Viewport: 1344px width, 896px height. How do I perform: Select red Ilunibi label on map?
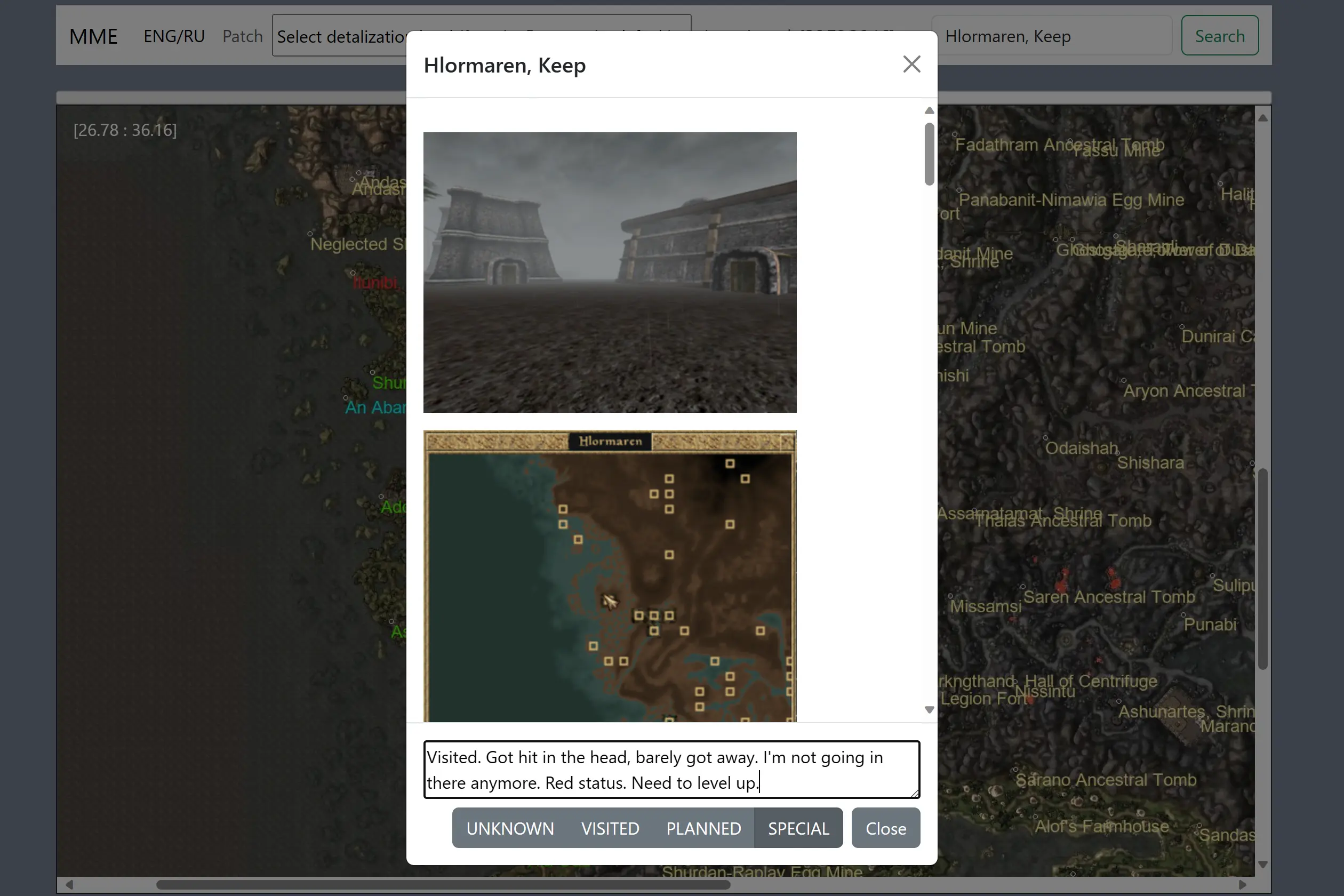pos(375,282)
